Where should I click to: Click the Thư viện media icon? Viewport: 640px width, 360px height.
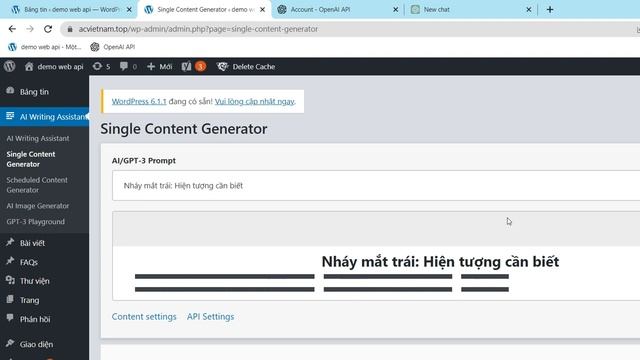pyautogui.click(x=10, y=280)
